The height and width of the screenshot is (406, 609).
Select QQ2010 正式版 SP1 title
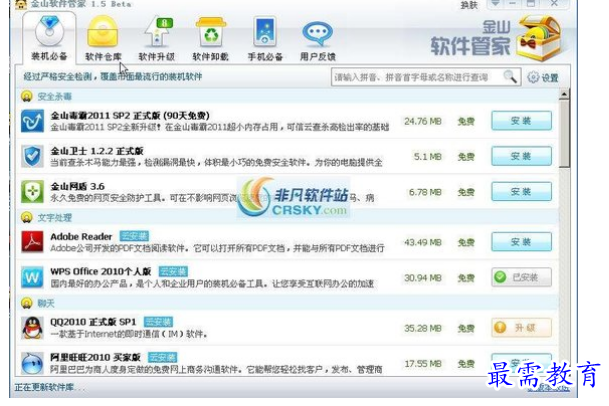[94, 322]
